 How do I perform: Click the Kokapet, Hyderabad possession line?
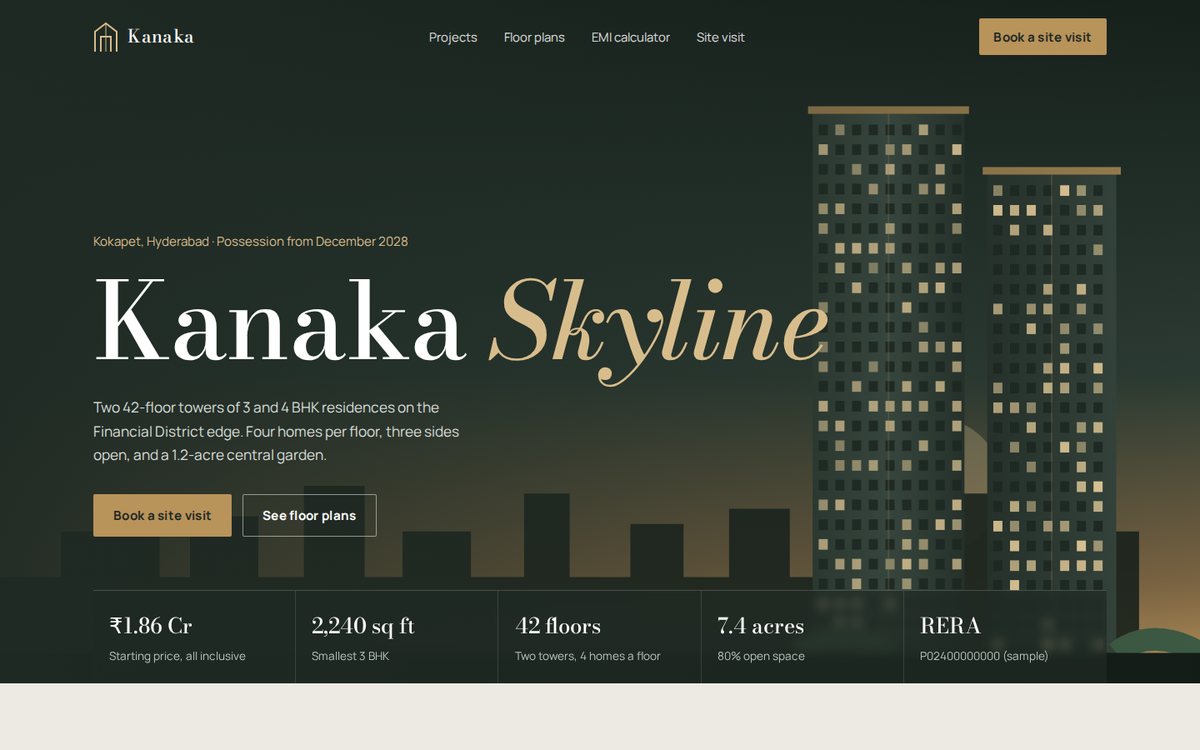tap(250, 241)
